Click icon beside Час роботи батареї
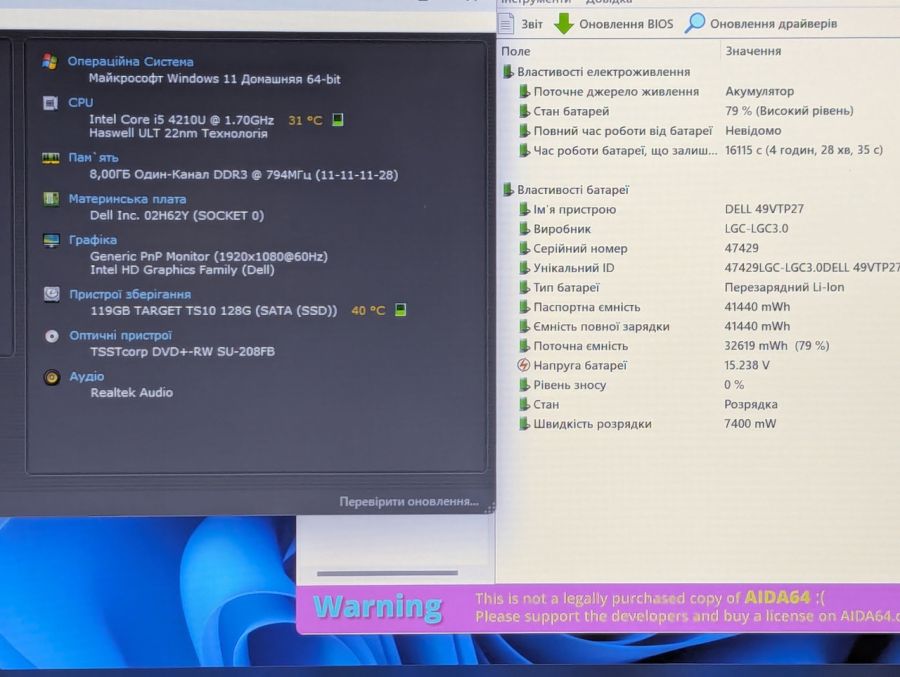The height and width of the screenshot is (677, 900). click(x=524, y=150)
